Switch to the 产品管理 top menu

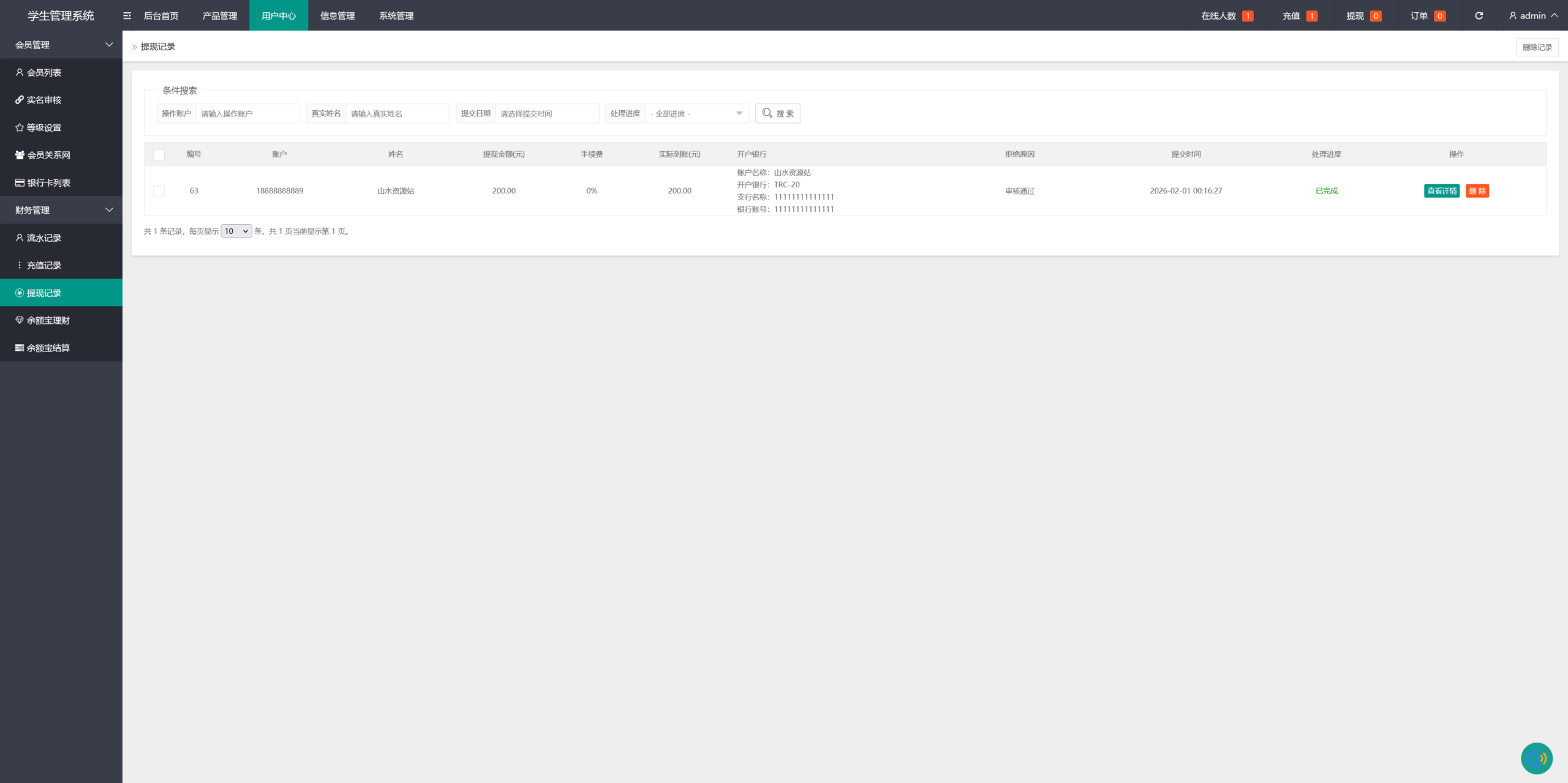219,16
